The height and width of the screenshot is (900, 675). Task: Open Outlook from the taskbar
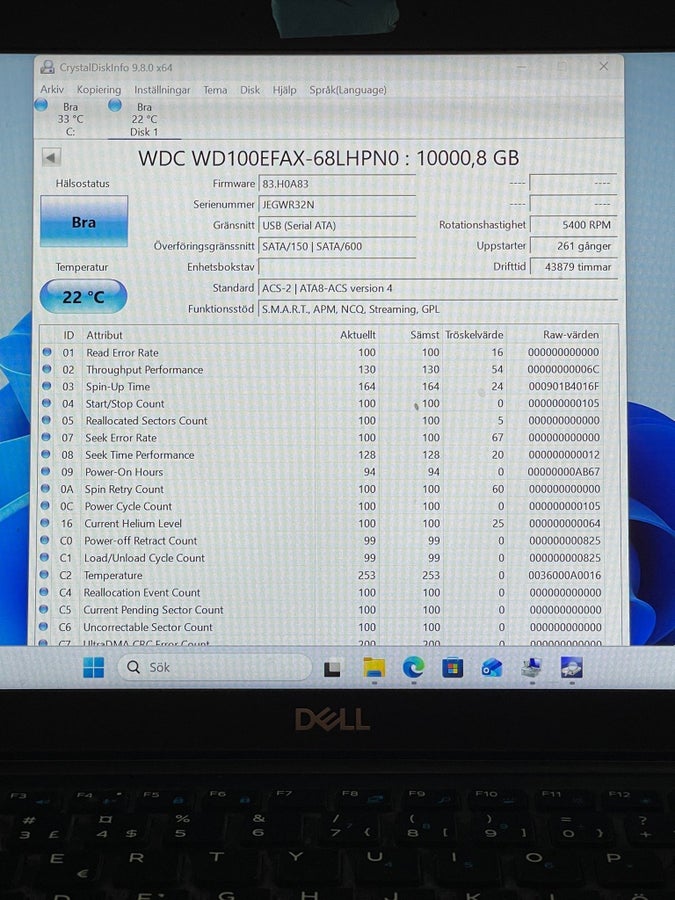(492, 668)
